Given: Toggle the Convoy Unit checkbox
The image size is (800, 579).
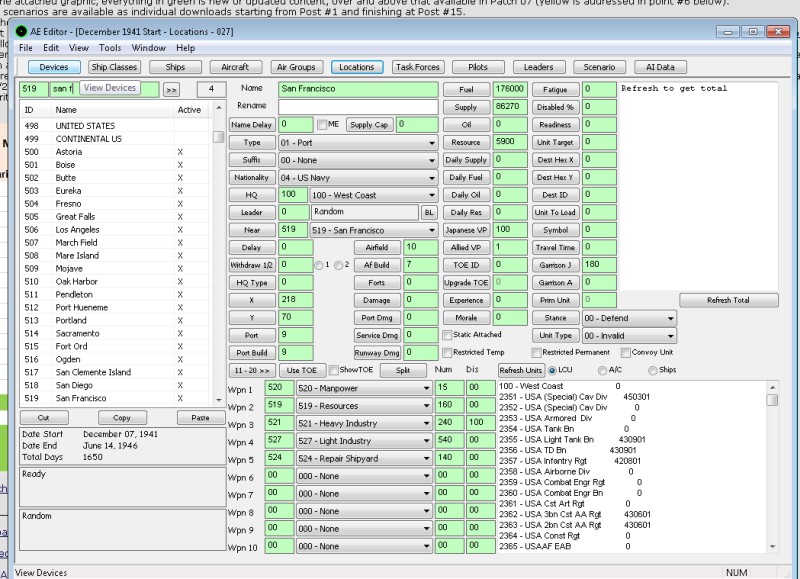Looking at the screenshot, I should (x=626, y=353).
